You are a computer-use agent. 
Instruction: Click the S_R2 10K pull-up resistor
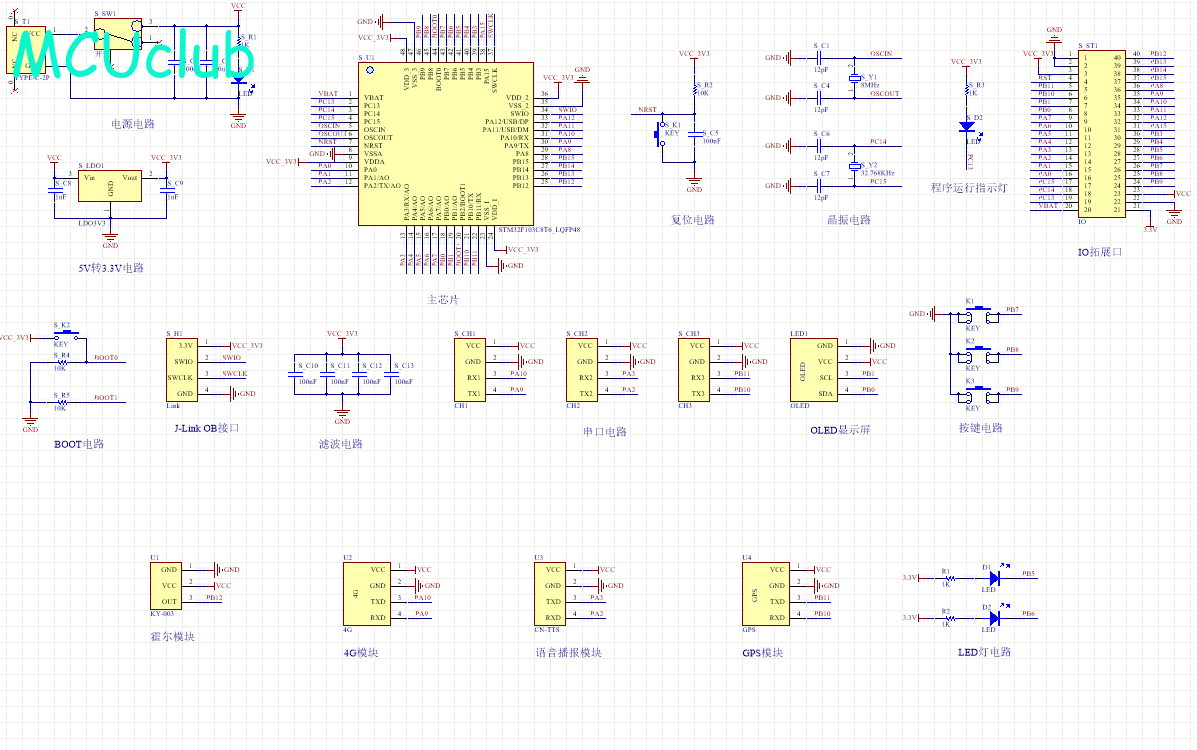pos(695,89)
